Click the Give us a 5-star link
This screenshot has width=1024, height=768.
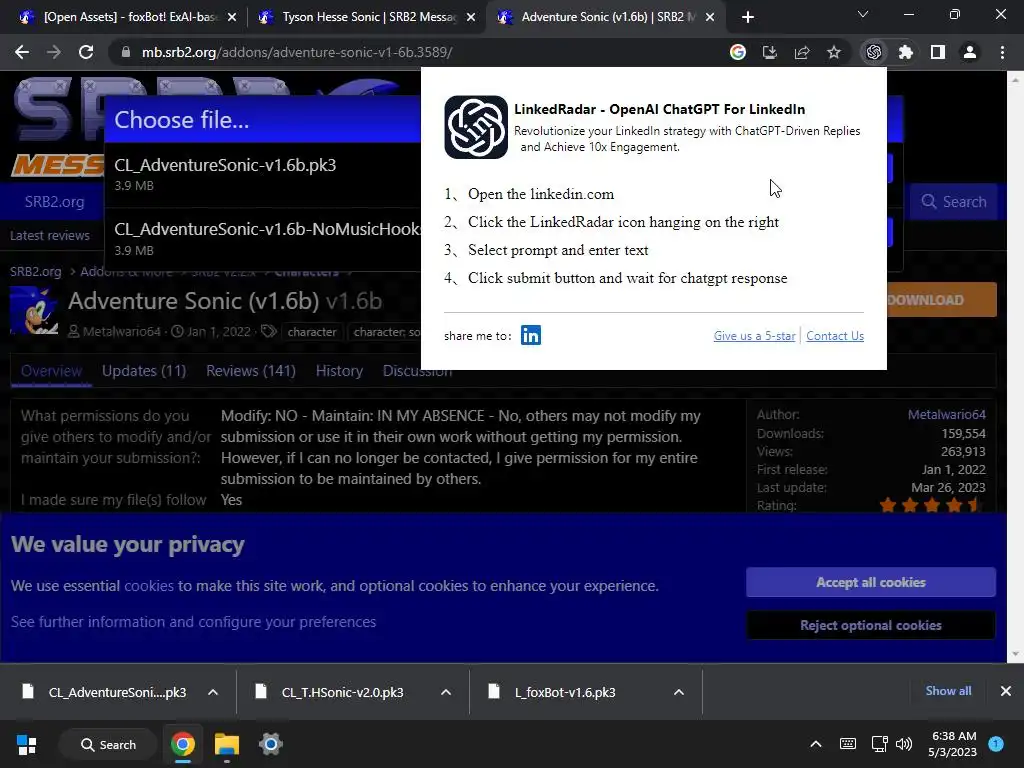point(754,336)
